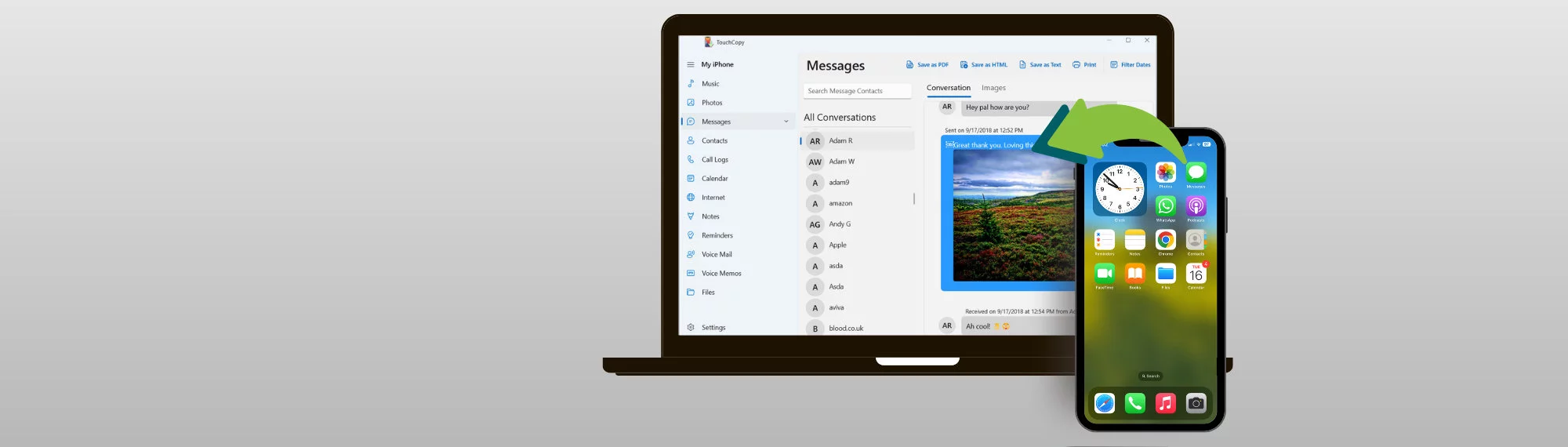Open Voice Mail in the sidebar

717,254
